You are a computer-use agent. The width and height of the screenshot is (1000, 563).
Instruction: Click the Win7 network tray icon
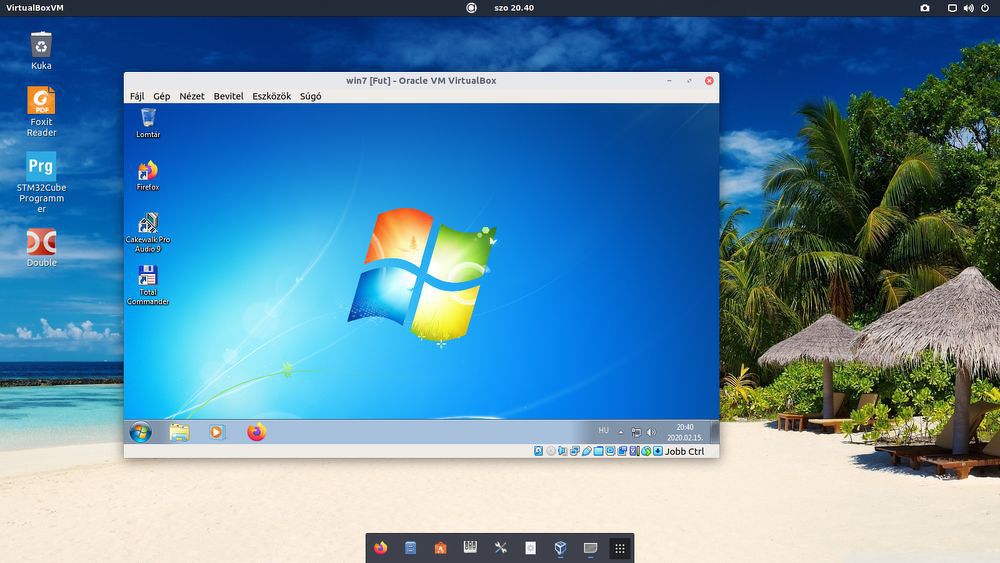point(636,432)
